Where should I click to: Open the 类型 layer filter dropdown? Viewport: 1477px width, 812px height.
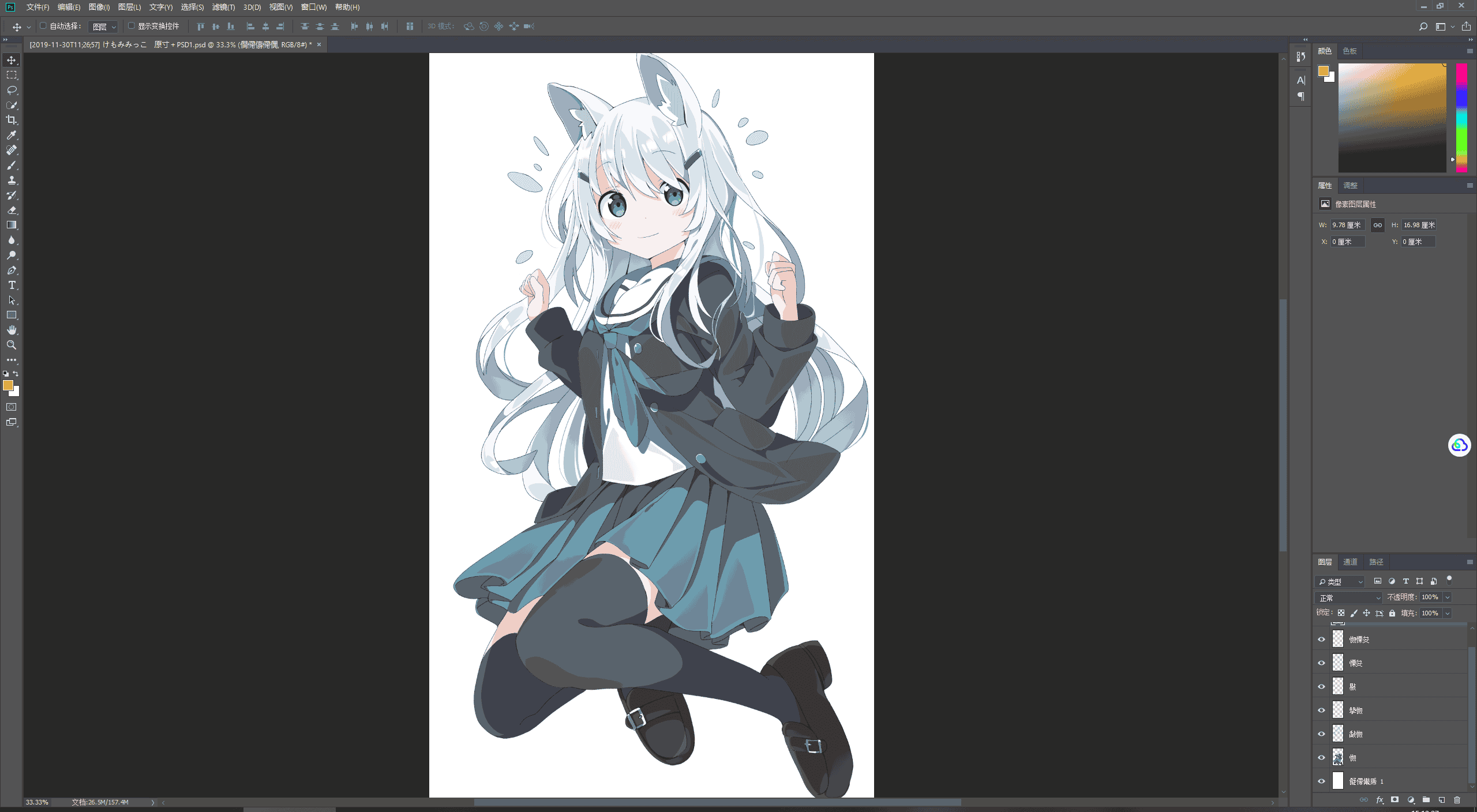(x=1340, y=581)
